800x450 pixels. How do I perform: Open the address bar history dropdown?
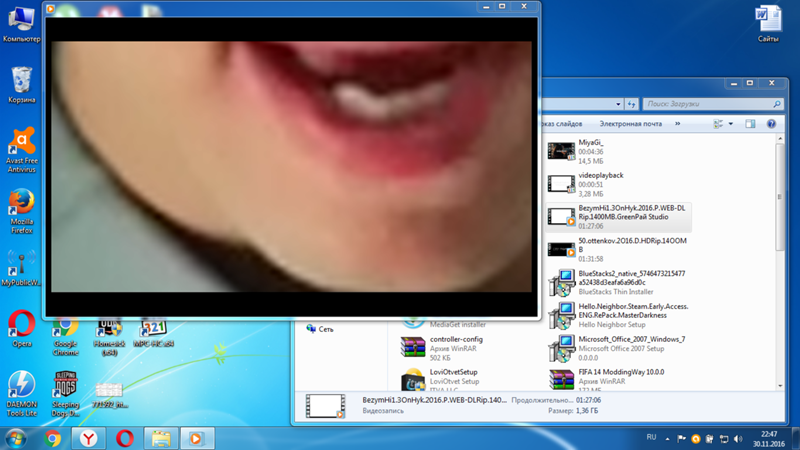(x=618, y=104)
